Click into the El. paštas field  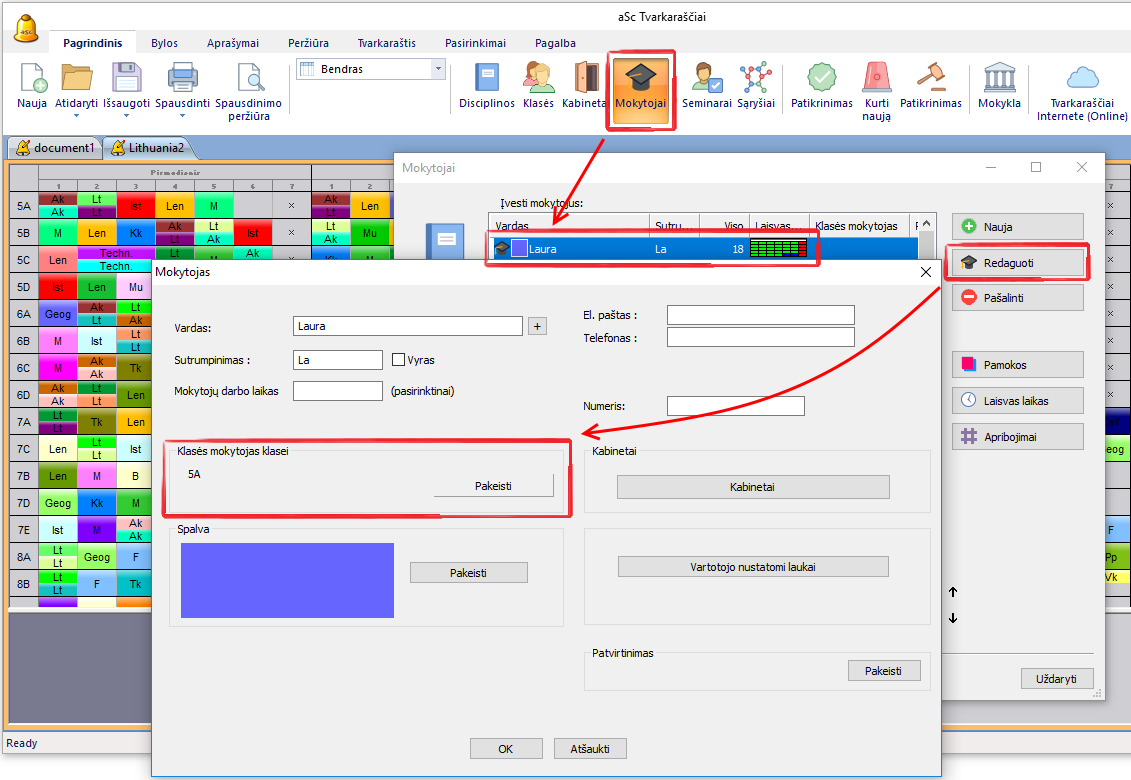pyautogui.click(x=760, y=316)
